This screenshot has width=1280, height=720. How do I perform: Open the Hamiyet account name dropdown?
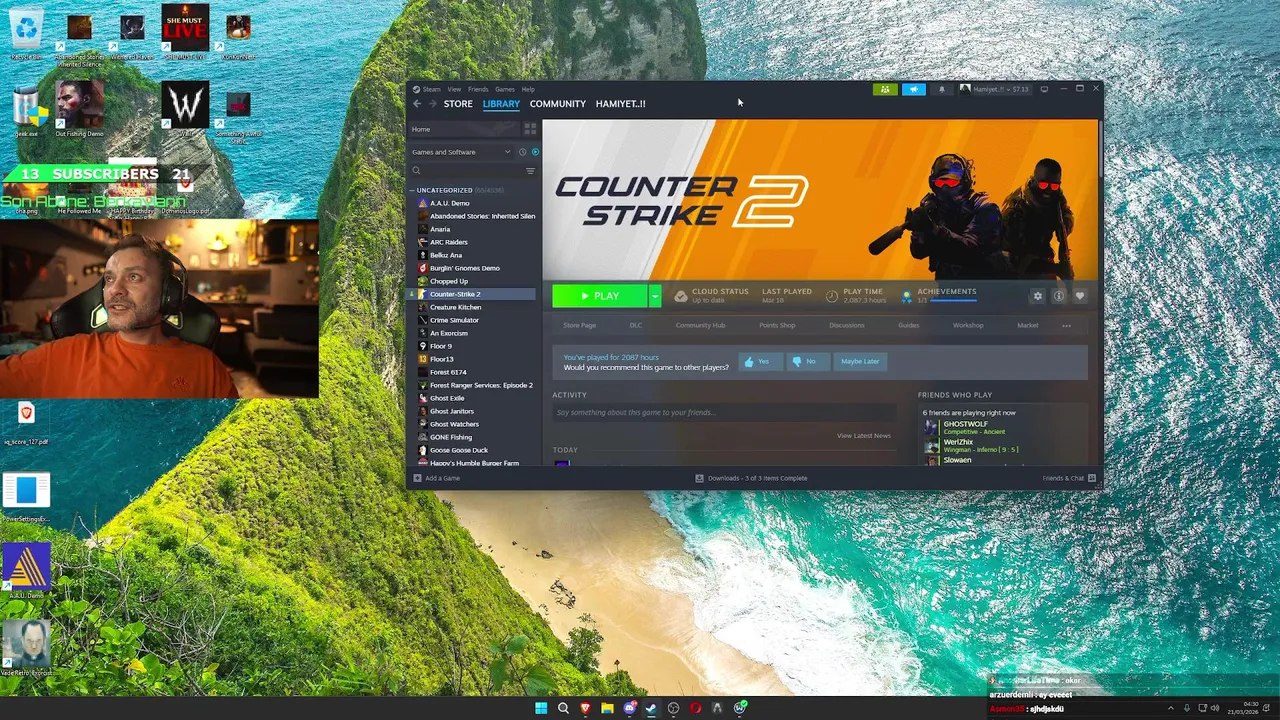pos(994,89)
